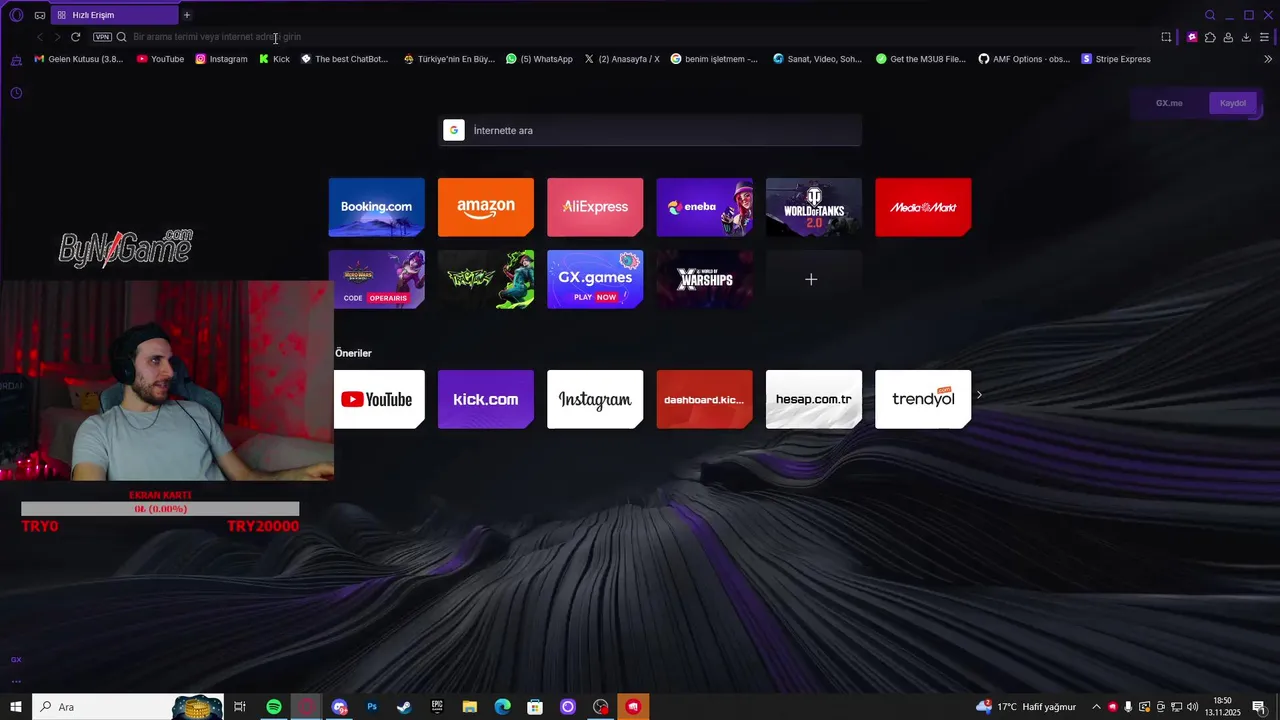Open the Booking.com speed dial tile
The height and width of the screenshot is (720, 1280).
point(377,207)
